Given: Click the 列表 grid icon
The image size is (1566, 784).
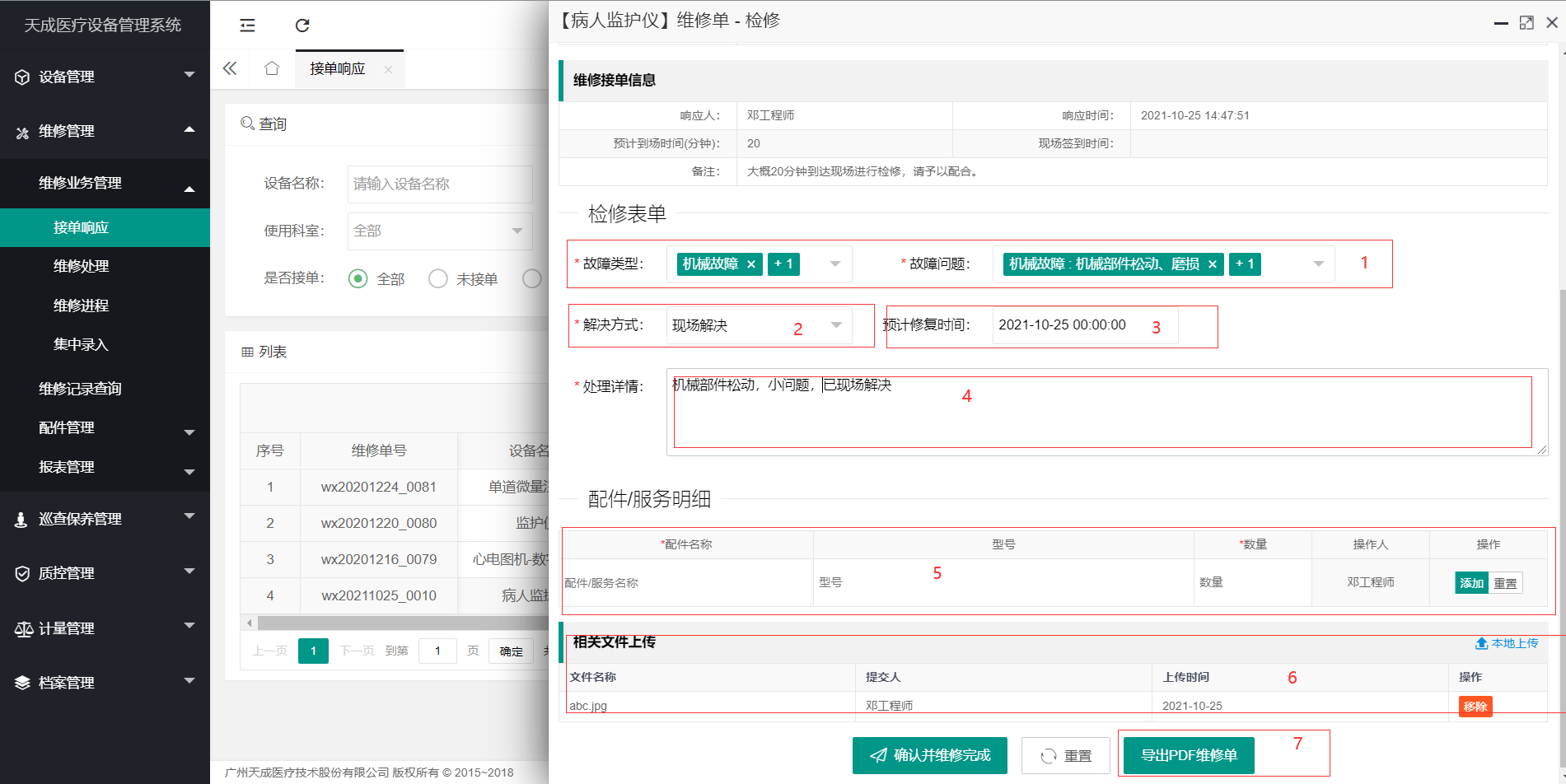Looking at the screenshot, I should [247, 352].
